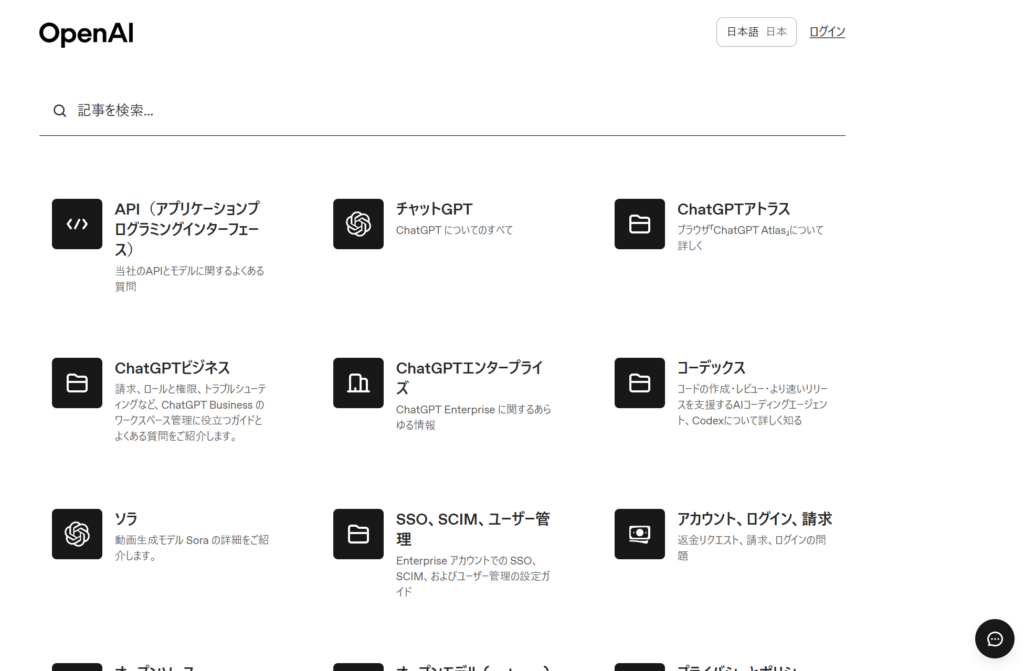Click the SSO、SCIM folder icon
Viewport: 1024px width, 671px height.
coord(358,534)
